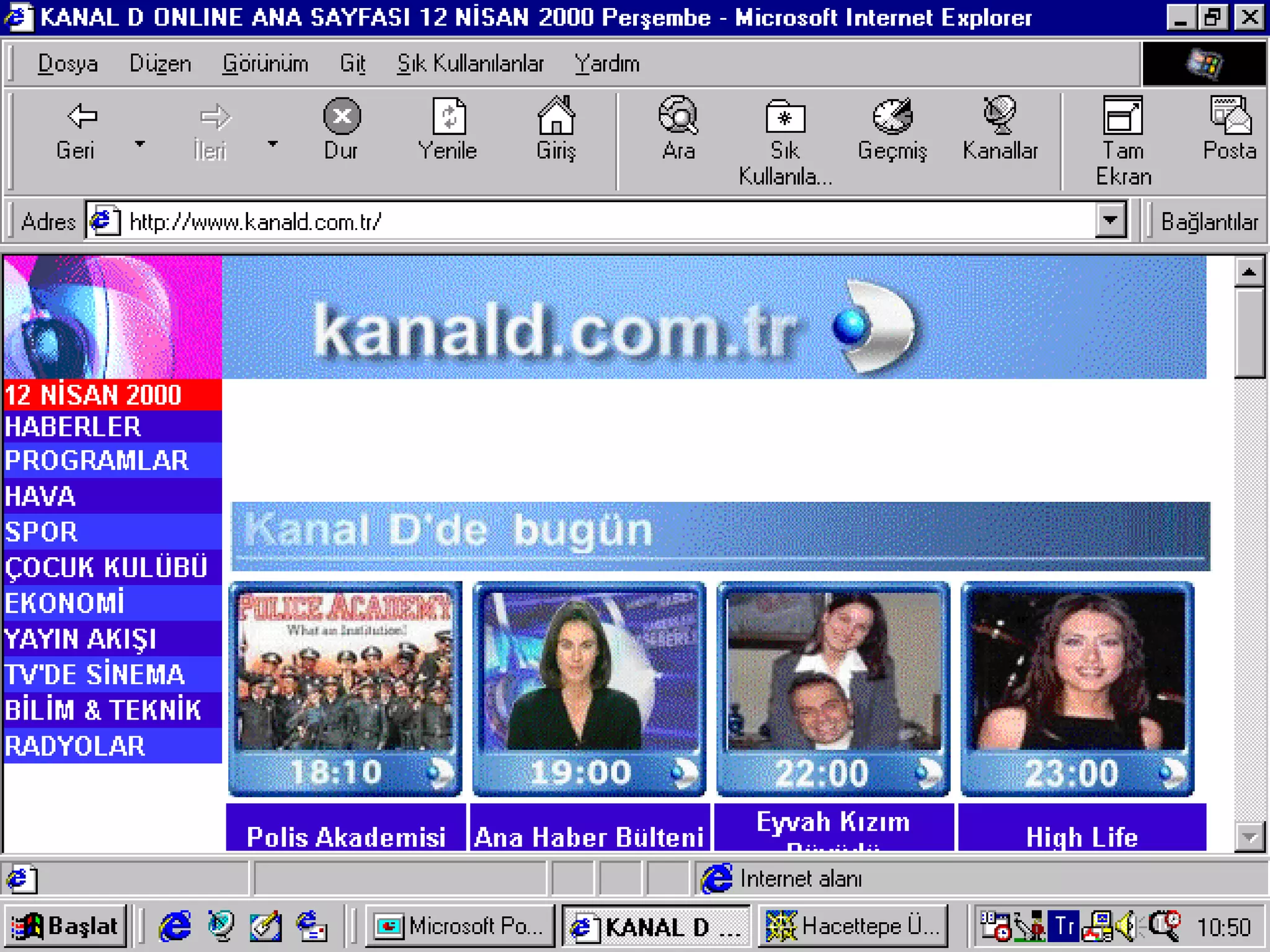Follow the HABERLER sidebar link
This screenshot has width=1270, height=952.
point(73,427)
